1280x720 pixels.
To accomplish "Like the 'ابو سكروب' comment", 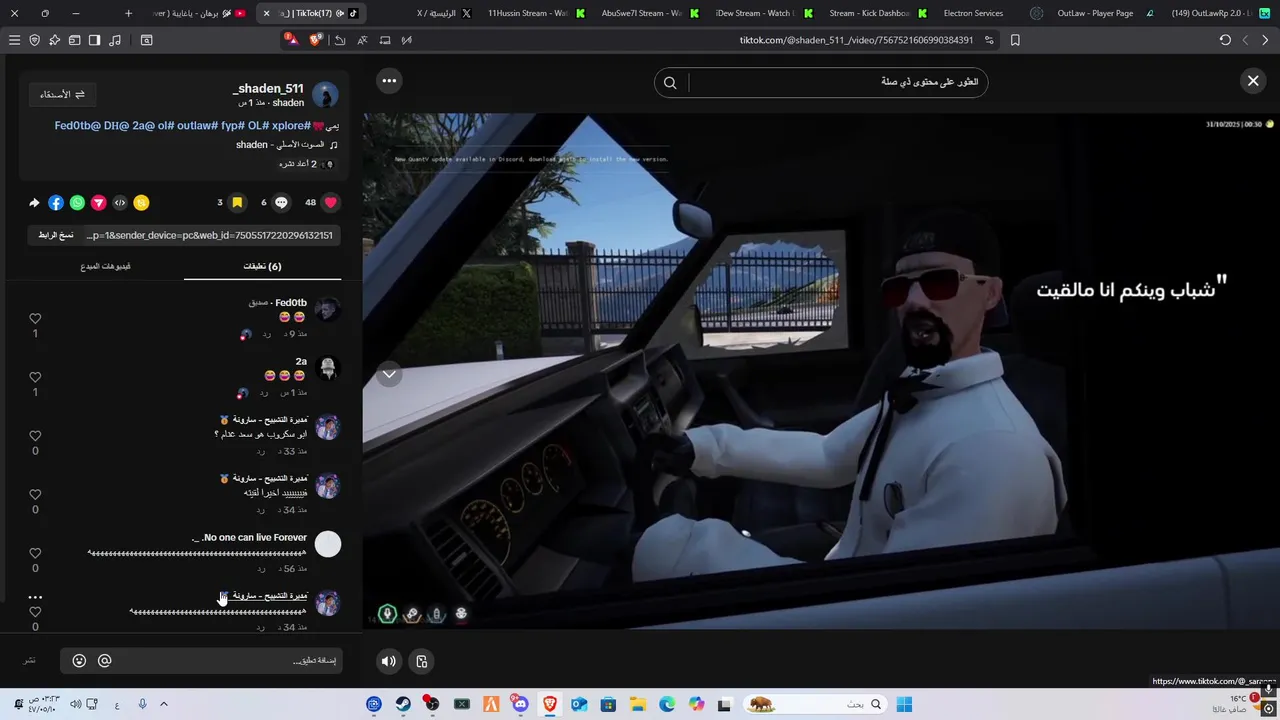I will [x=35, y=436].
